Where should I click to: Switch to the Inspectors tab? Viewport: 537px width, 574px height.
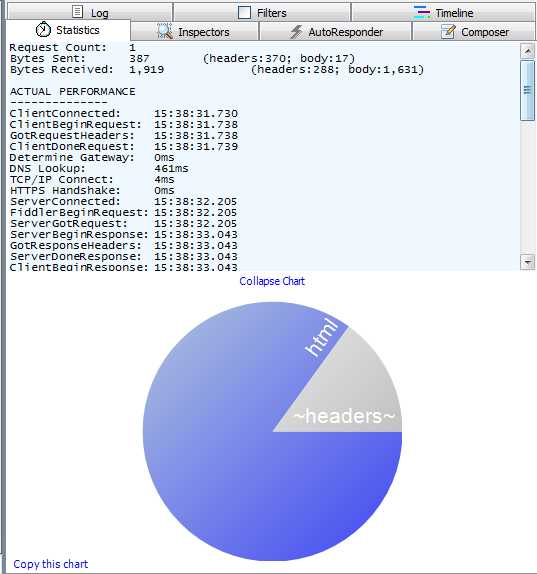[x=194, y=32]
